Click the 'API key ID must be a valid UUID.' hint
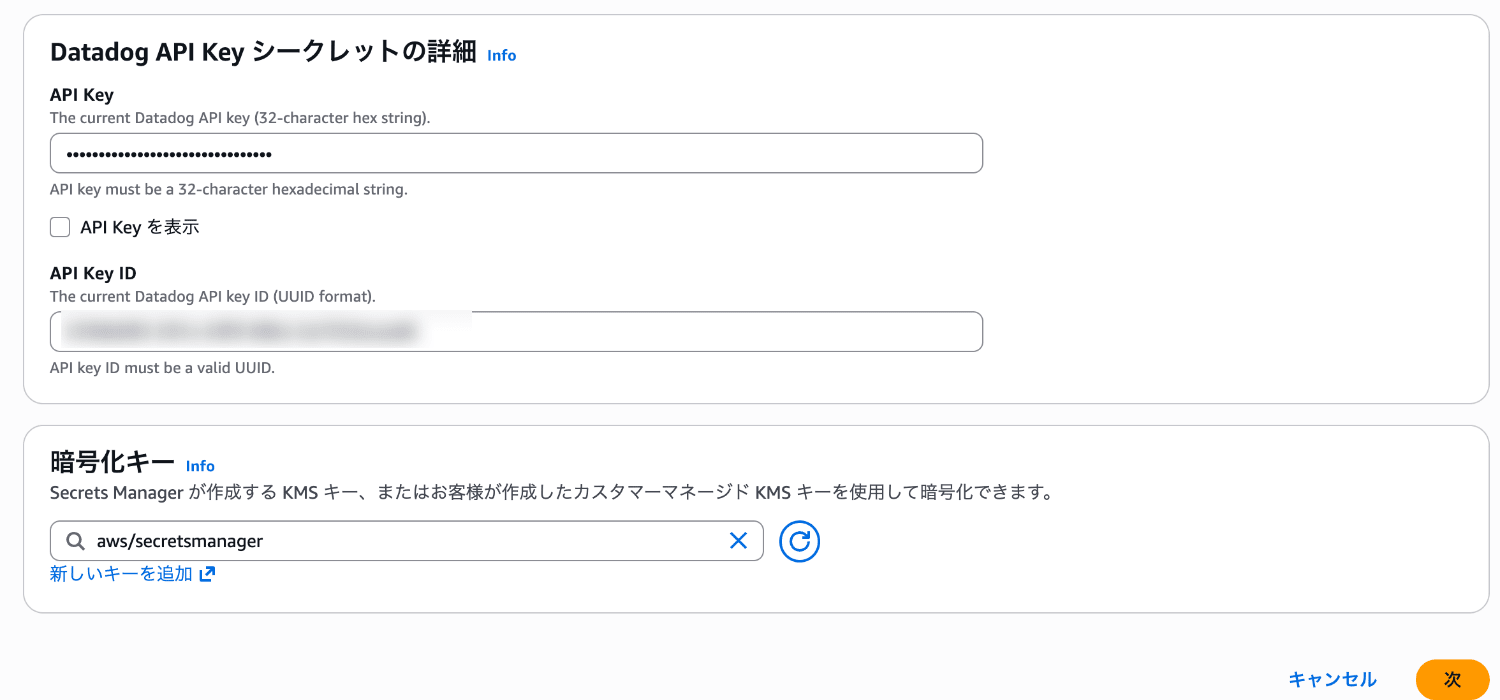The width and height of the screenshot is (1500, 700). click(162, 367)
